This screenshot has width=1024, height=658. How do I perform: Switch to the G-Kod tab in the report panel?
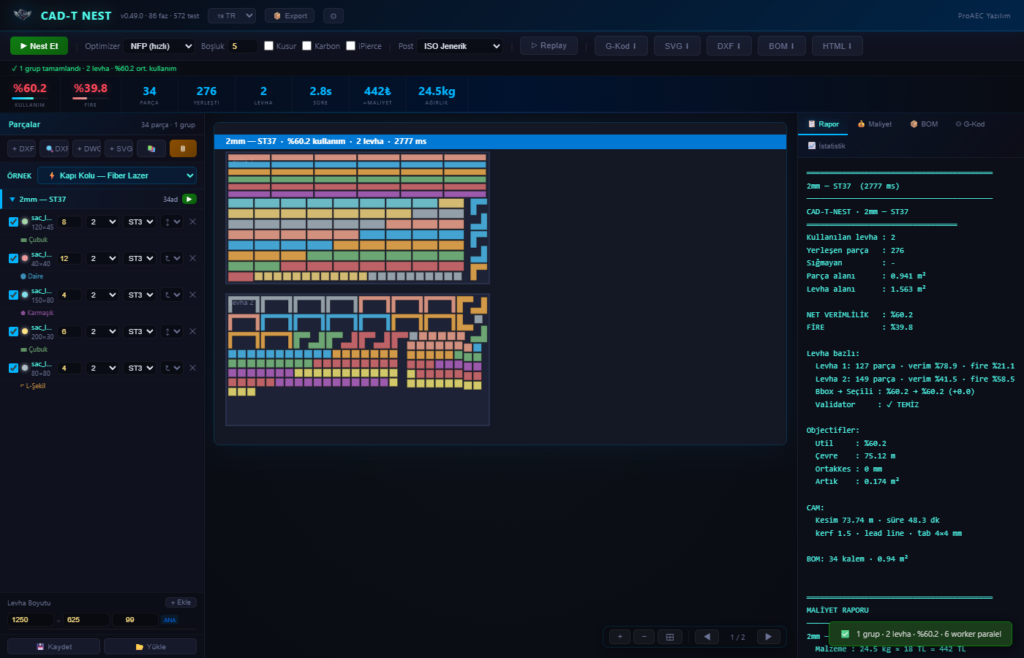[x=970, y=124]
